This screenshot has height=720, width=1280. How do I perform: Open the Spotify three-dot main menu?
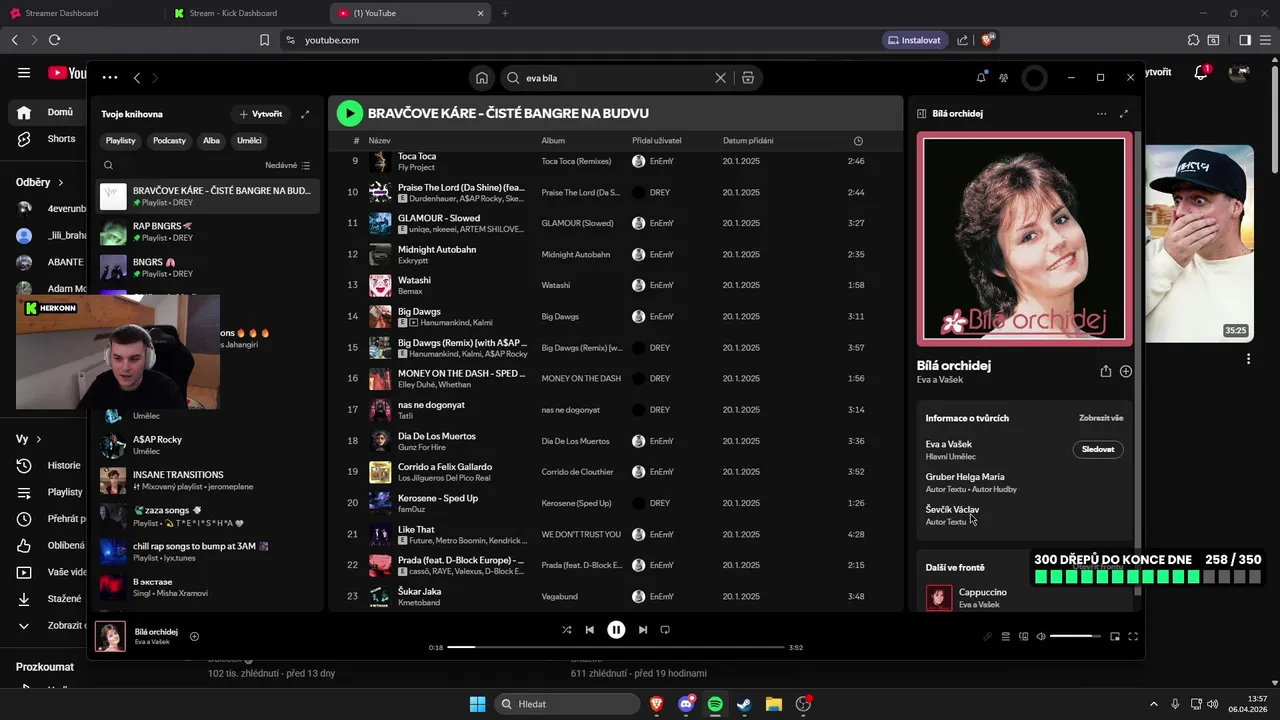coord(110,78)
